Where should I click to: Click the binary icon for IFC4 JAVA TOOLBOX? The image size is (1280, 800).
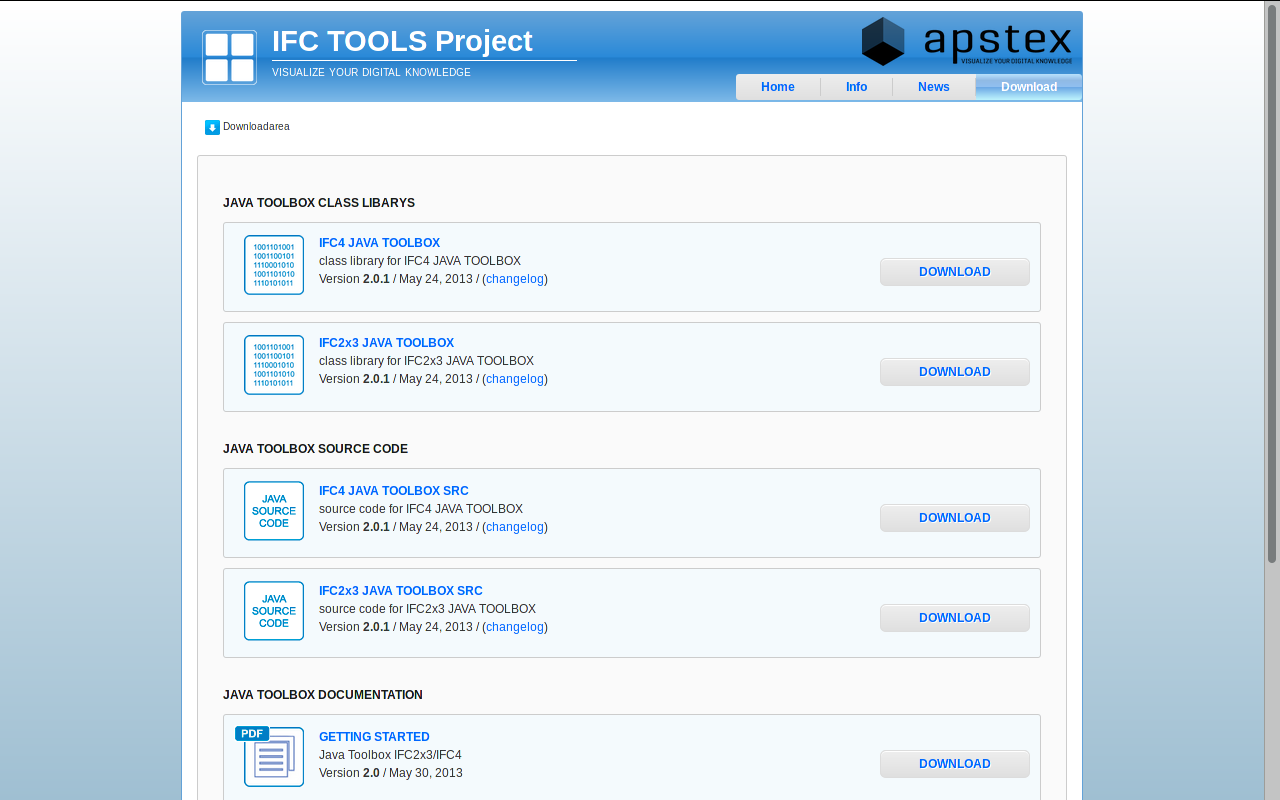274,265
